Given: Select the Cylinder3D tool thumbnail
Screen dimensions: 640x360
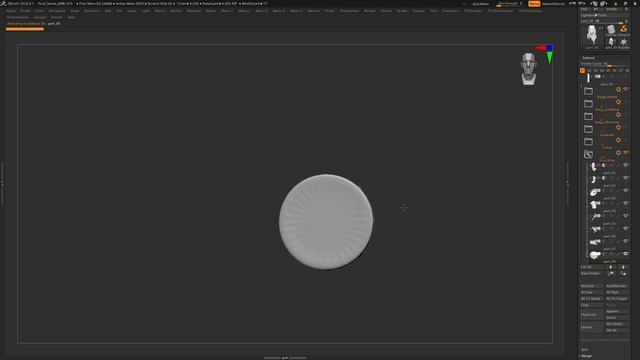Looking at the screenshot, I should [611, 30].
